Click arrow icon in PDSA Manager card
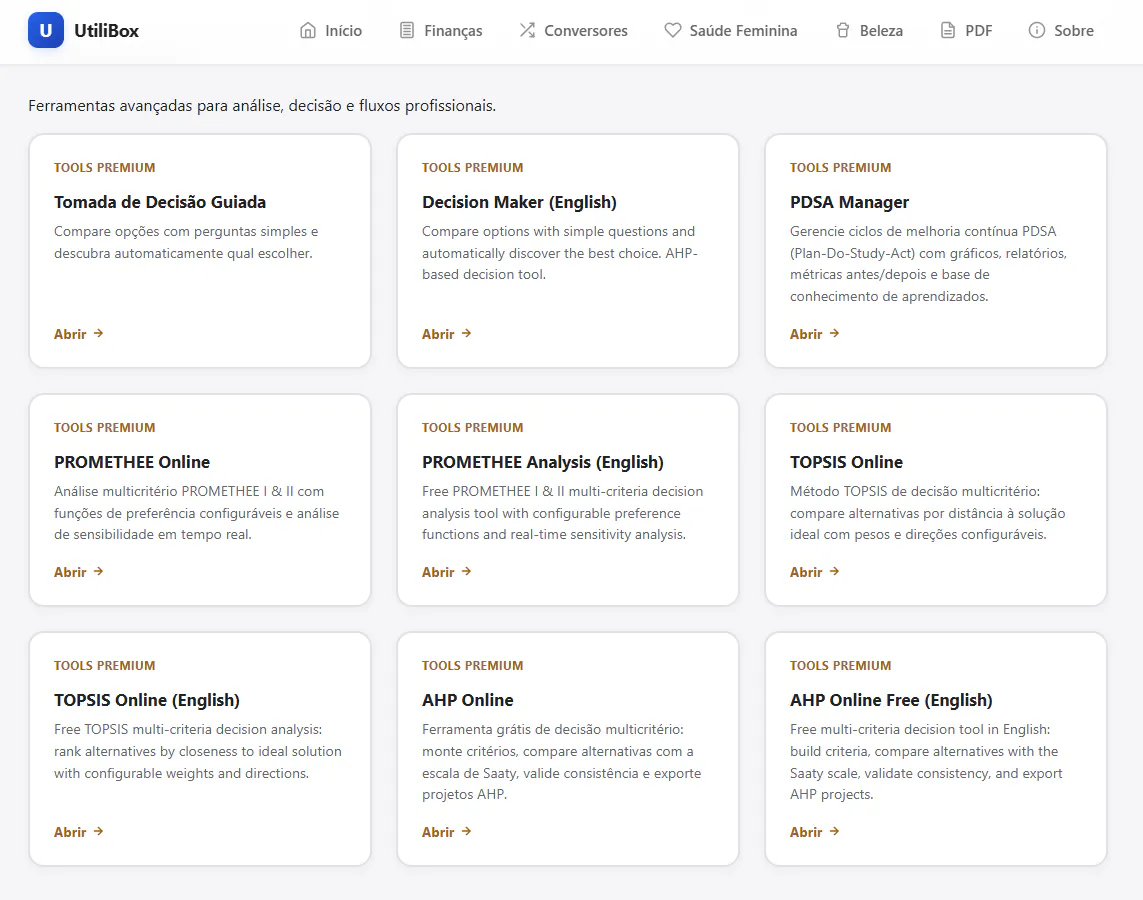 click(x=835, y=333)
